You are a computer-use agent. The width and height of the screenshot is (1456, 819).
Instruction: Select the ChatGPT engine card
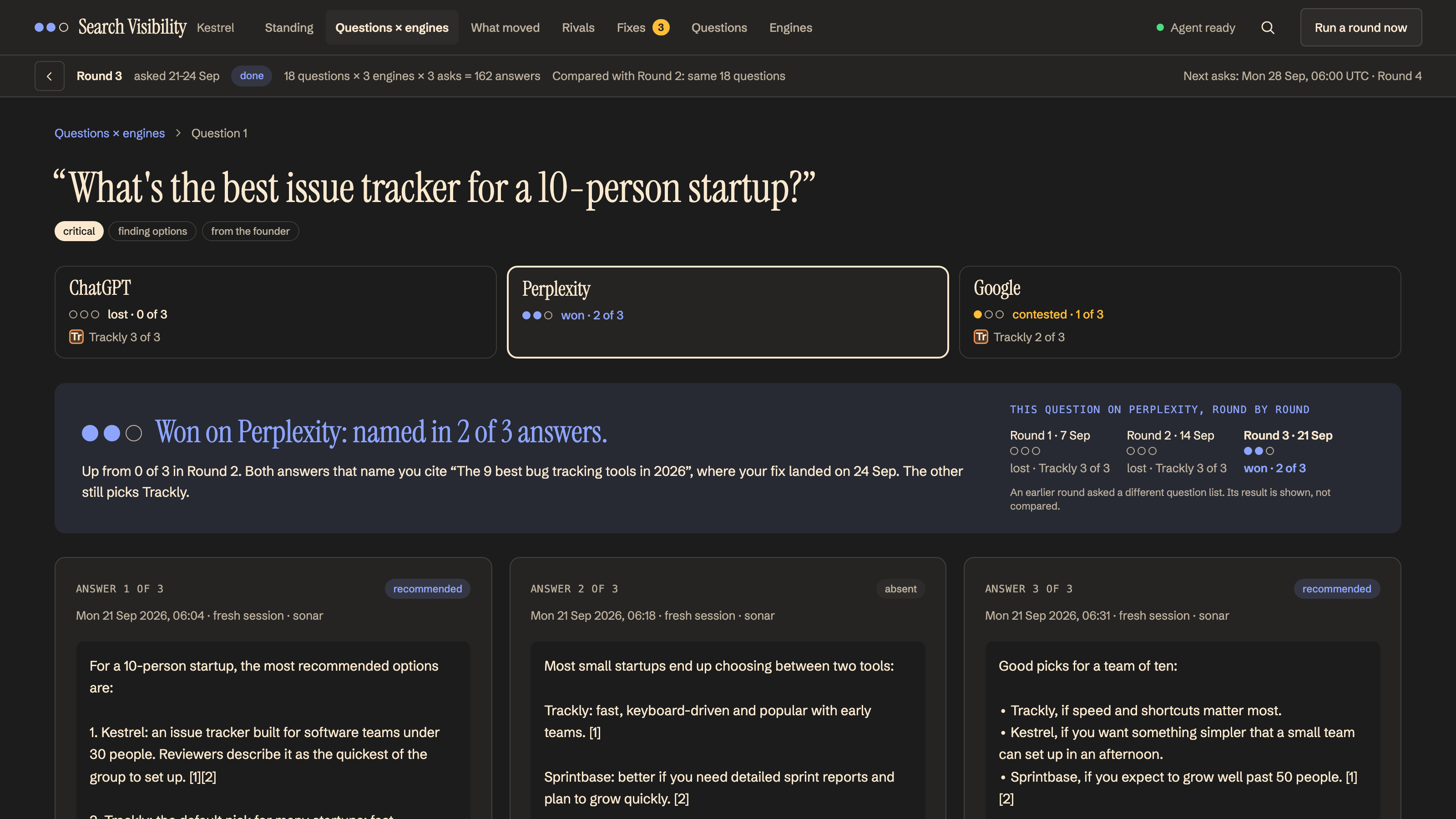[x=275, y=312]
